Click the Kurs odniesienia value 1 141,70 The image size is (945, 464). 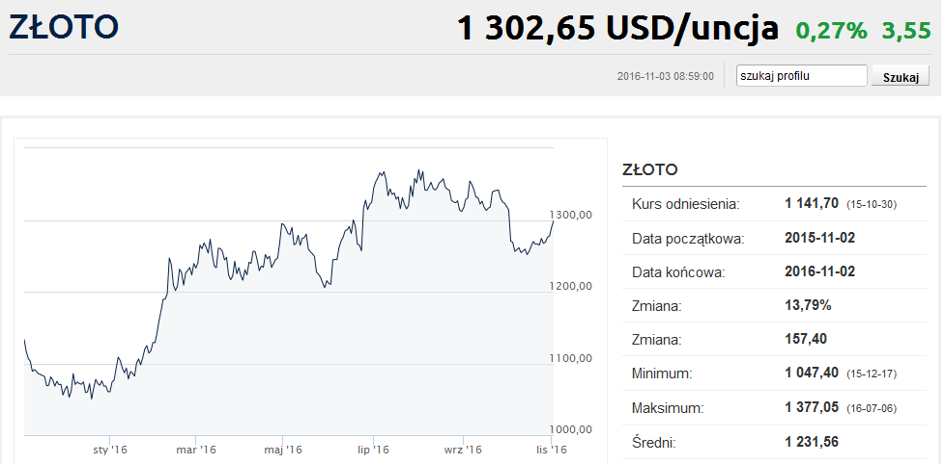811,204
